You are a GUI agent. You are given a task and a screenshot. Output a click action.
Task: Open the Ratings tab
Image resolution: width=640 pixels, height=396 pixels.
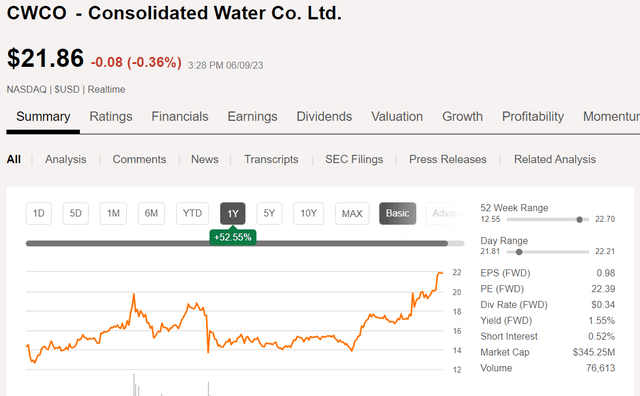pos(111,117)
